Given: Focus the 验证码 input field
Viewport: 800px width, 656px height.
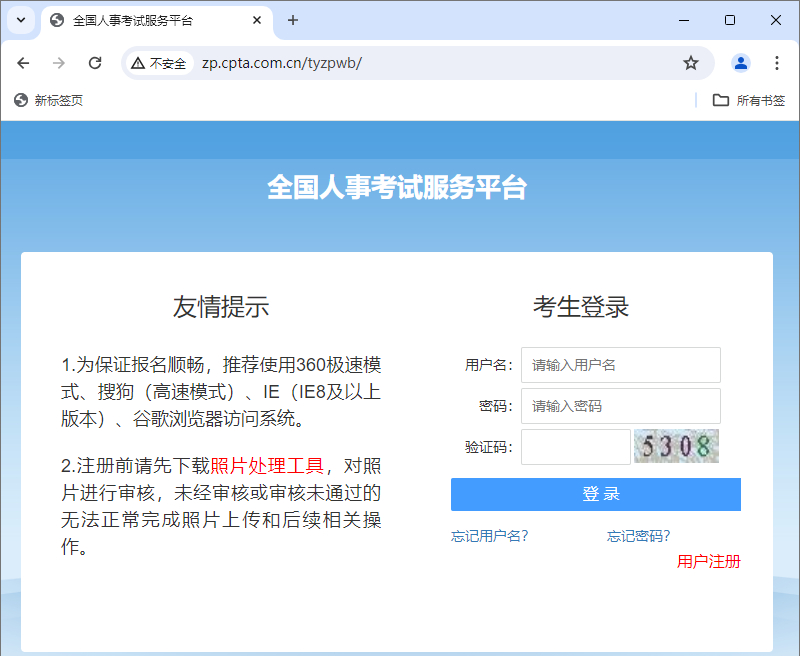Looking at the screenshot, I should click(576, 447).
